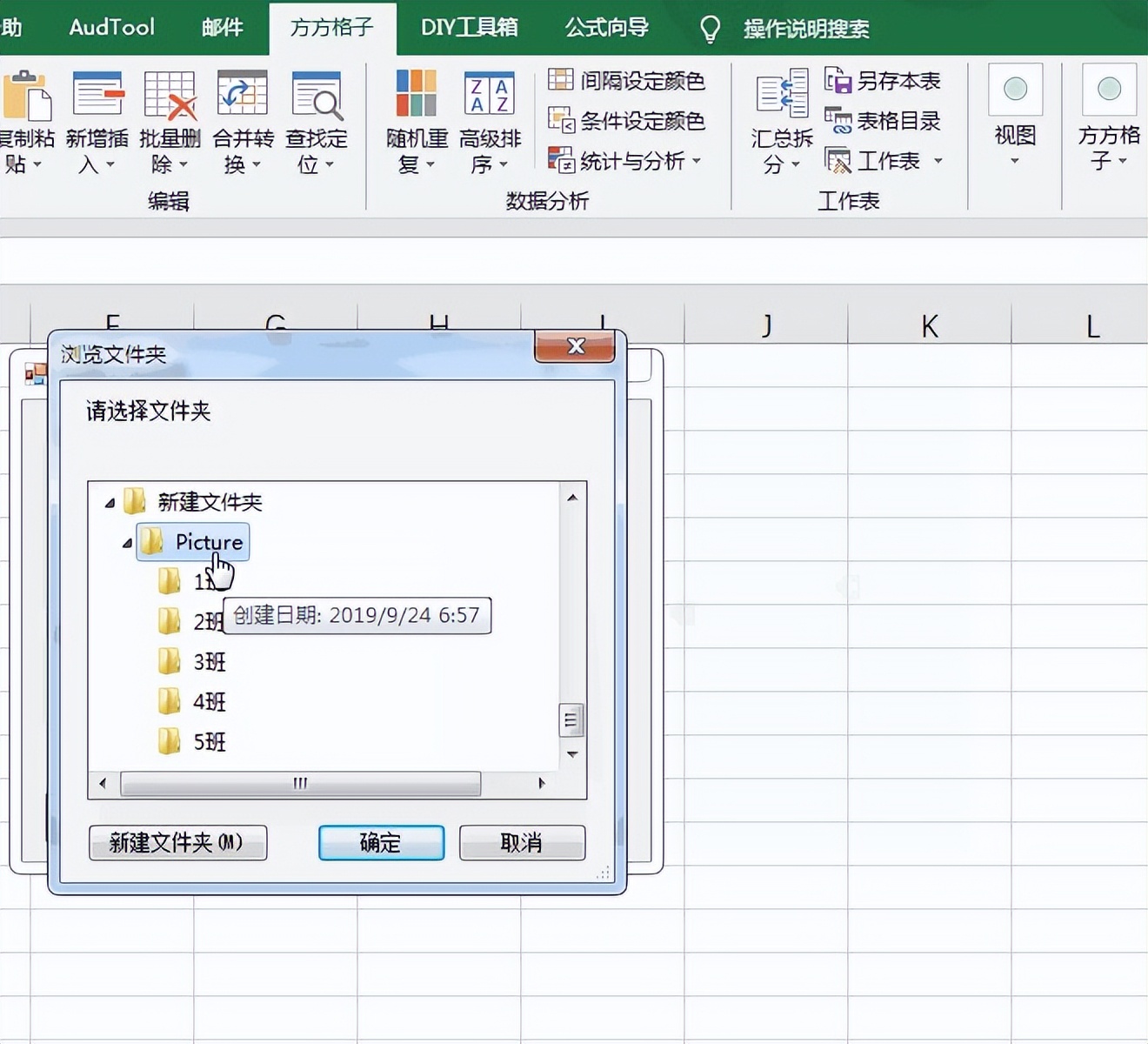Click the 间隔设定颜色 interval coloring icon

click(x=561, y=80)
